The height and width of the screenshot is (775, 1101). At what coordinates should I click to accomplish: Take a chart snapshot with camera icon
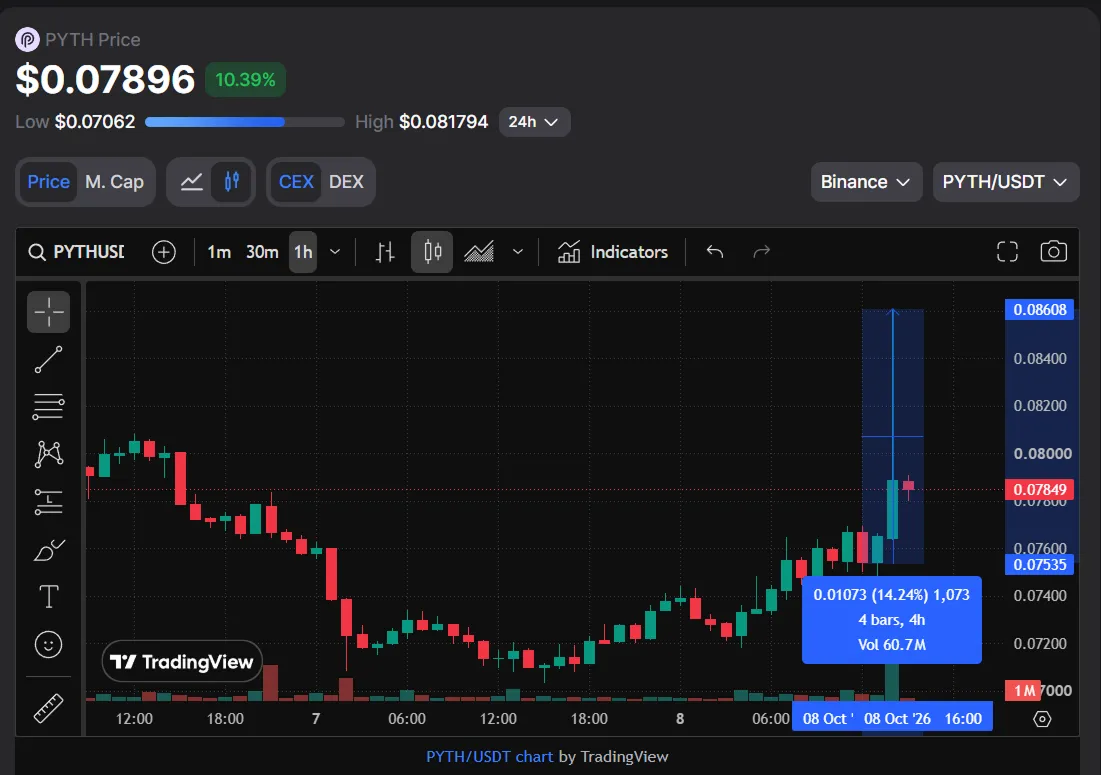(1053, 252)
